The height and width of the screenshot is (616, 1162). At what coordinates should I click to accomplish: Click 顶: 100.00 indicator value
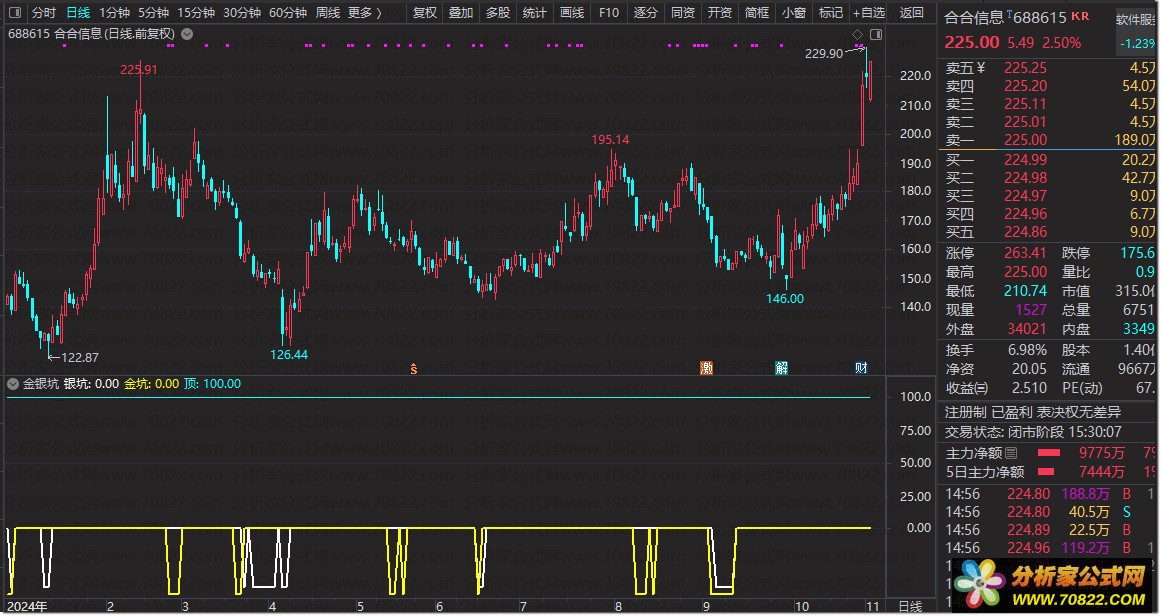click(213, 384)
